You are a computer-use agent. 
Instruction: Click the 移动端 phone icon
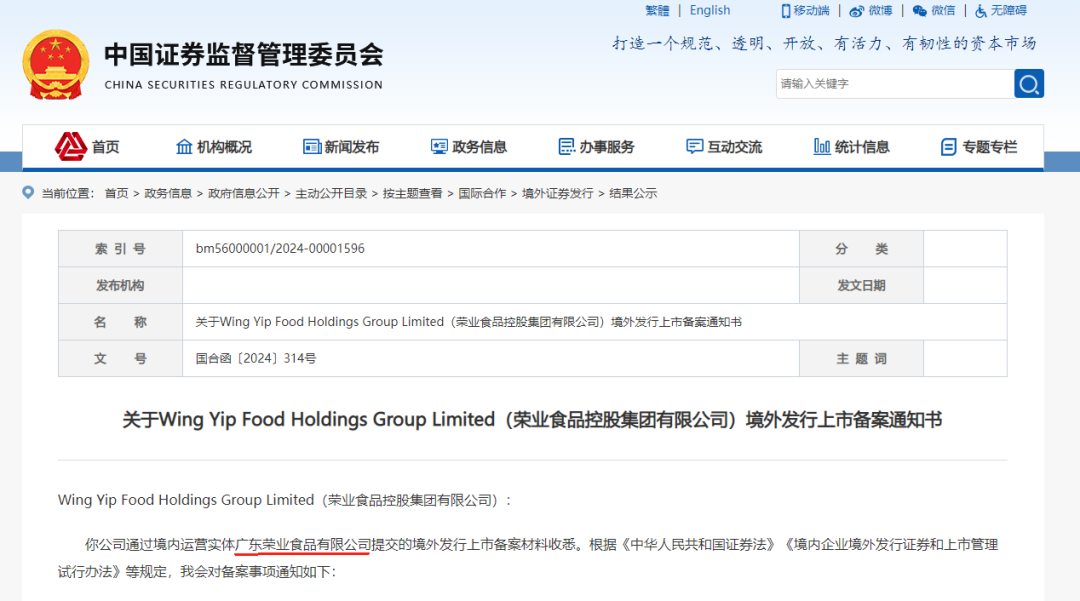point(786,11)
